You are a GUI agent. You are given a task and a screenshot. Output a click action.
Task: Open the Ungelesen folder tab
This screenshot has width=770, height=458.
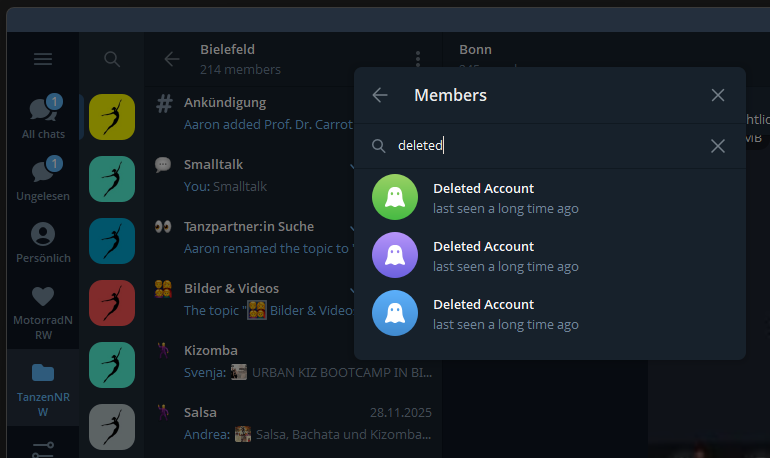tap(43, 179)
